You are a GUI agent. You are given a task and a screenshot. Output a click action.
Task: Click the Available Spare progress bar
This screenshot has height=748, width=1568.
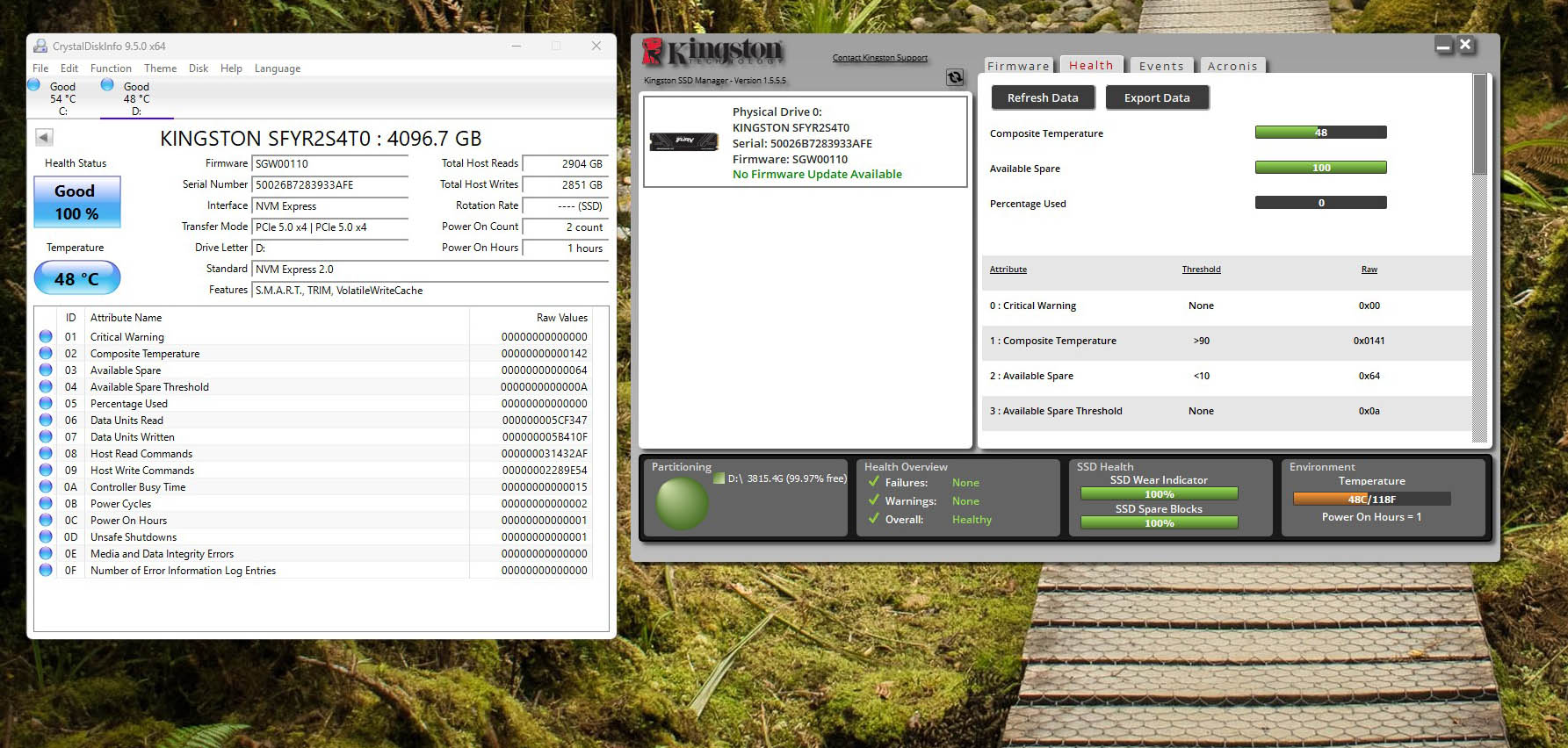point(1321,168)
